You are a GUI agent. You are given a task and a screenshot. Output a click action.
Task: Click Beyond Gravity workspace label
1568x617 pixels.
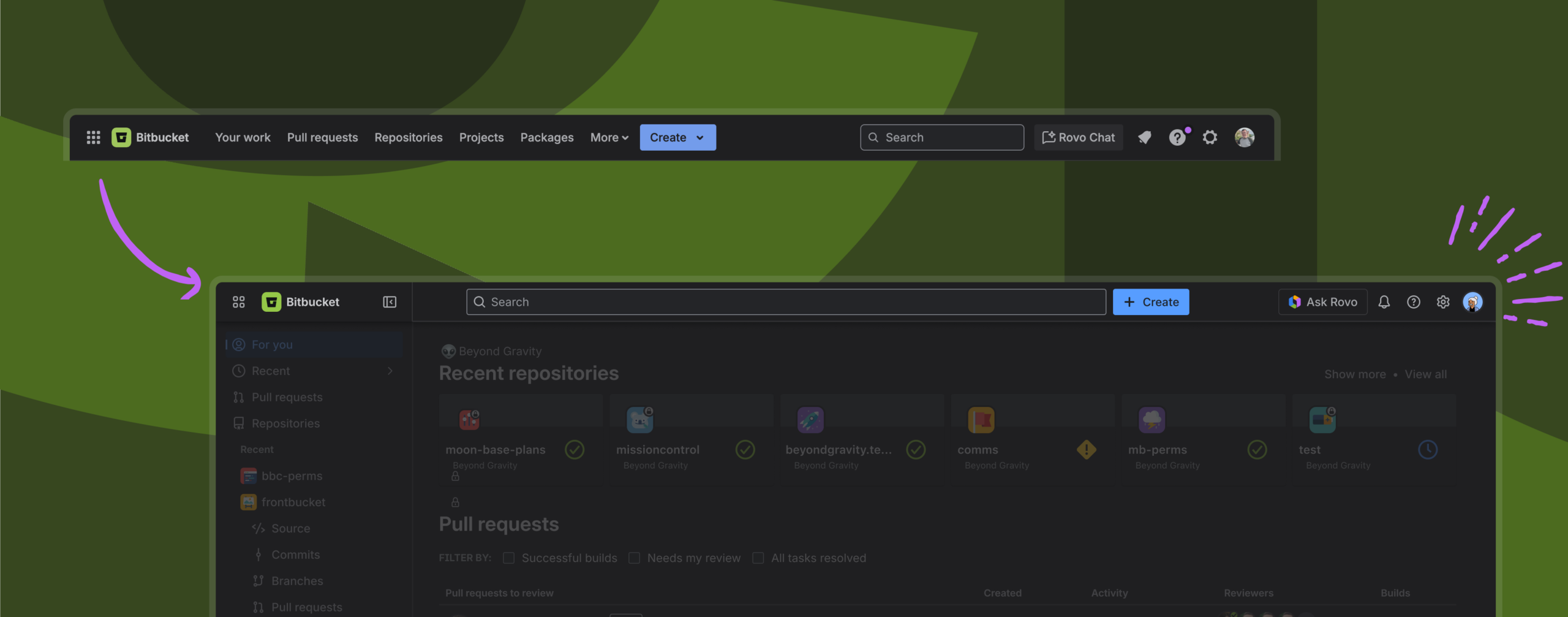click(491, 351)
